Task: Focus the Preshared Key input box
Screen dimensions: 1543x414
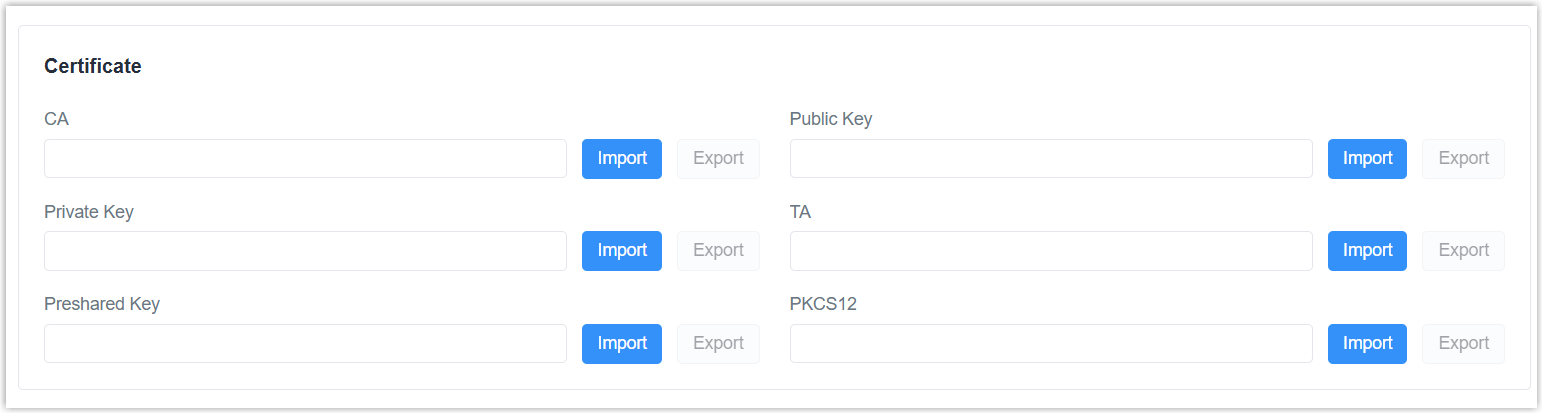Action: coord(305,344)
